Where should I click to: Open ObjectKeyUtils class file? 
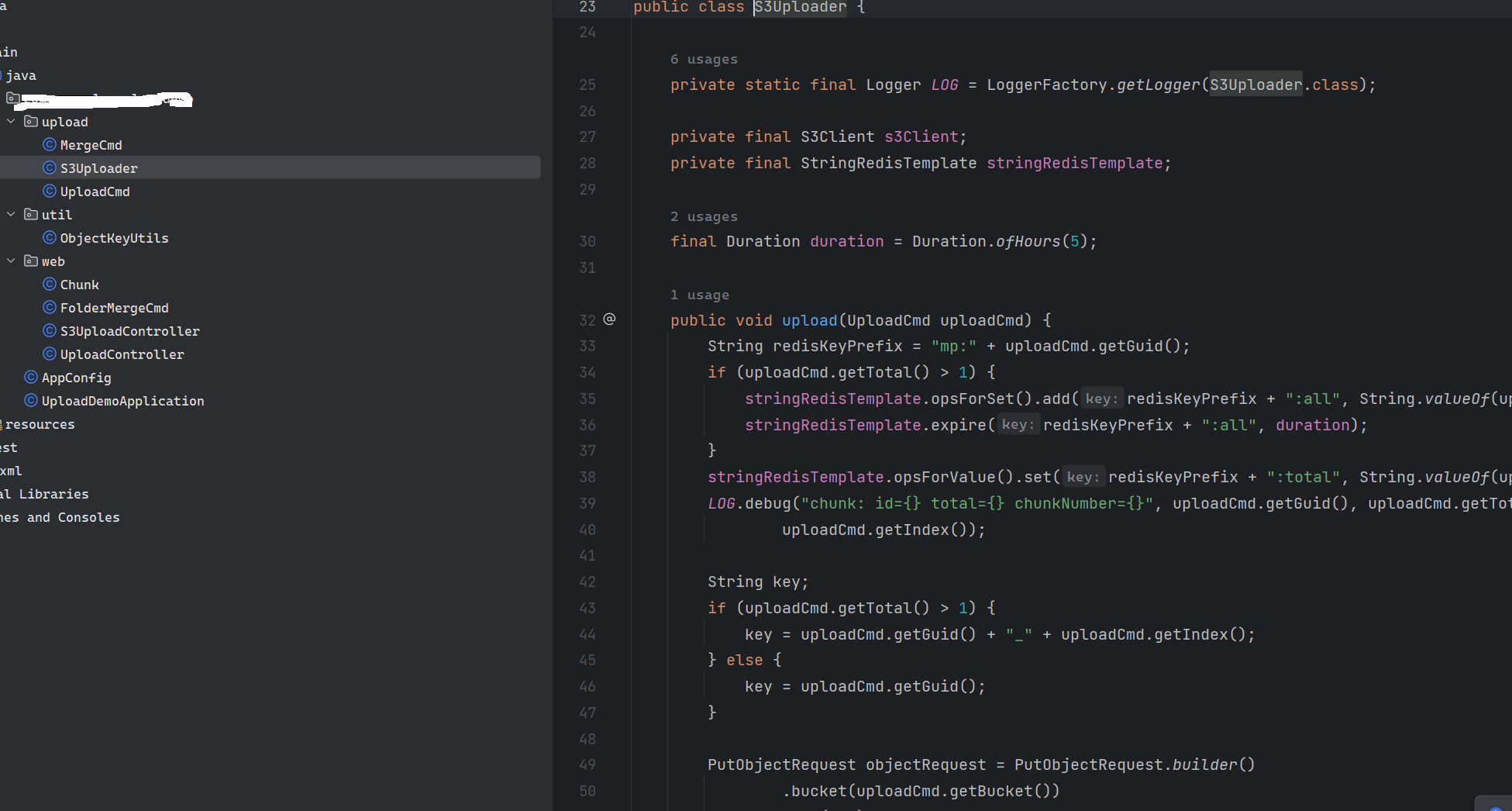(x=114, y=238)
